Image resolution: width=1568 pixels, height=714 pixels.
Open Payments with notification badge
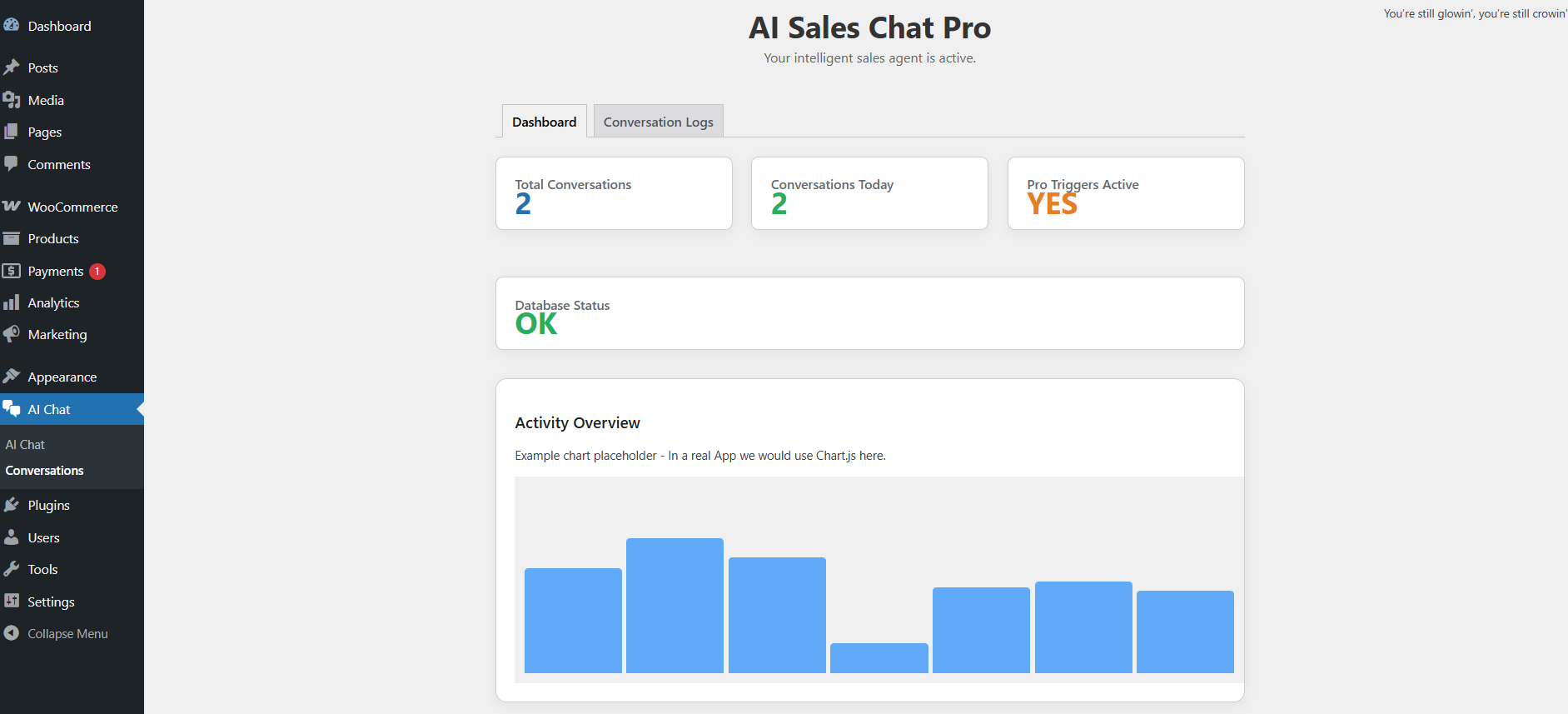(x=56, y=271)
